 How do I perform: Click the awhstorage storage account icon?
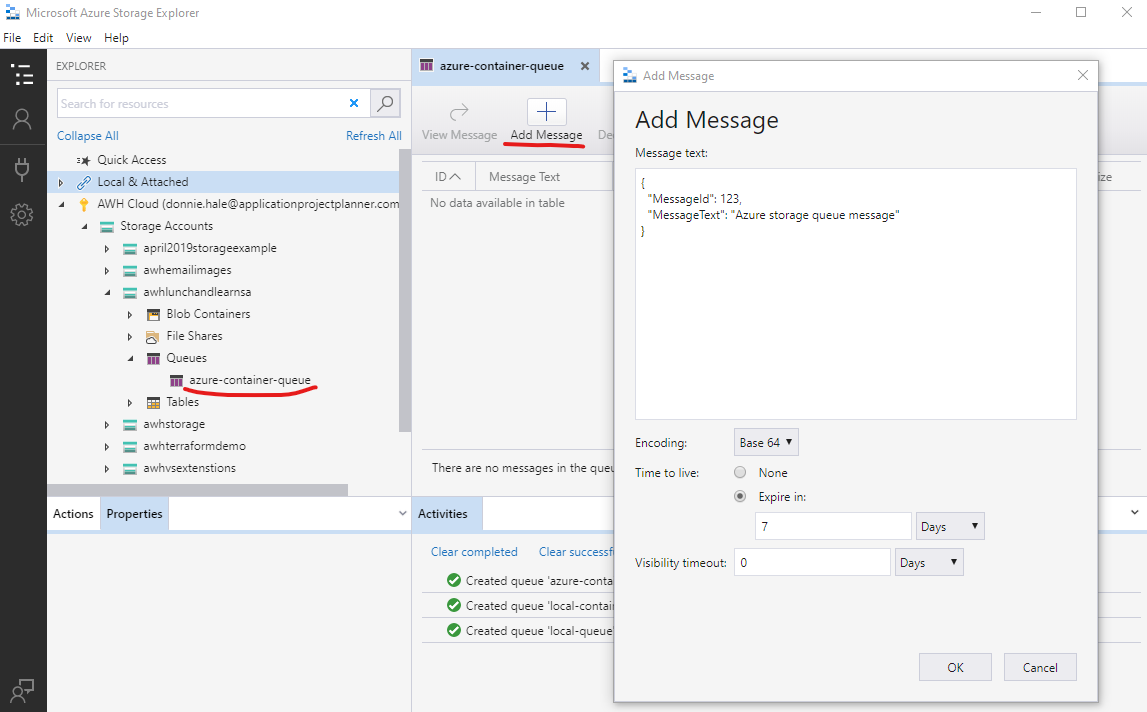(x=129, y=424)
